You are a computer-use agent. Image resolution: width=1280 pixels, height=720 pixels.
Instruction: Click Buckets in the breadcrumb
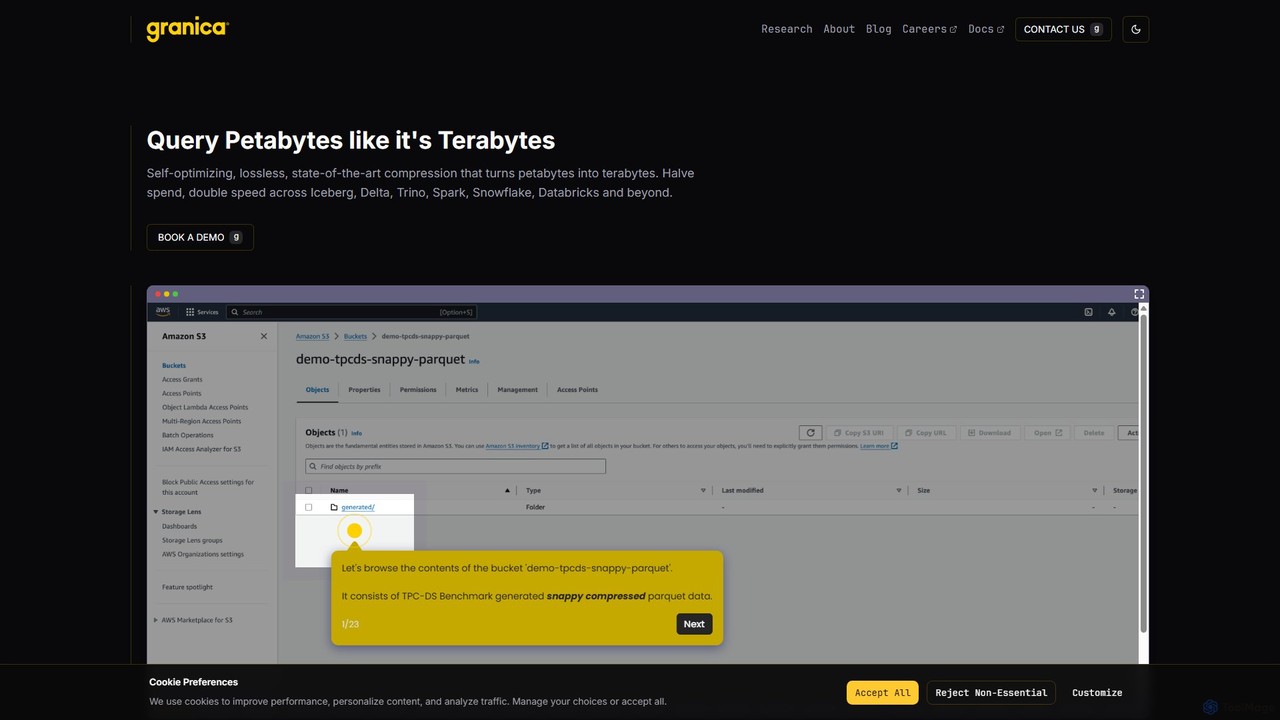[355, 336]
